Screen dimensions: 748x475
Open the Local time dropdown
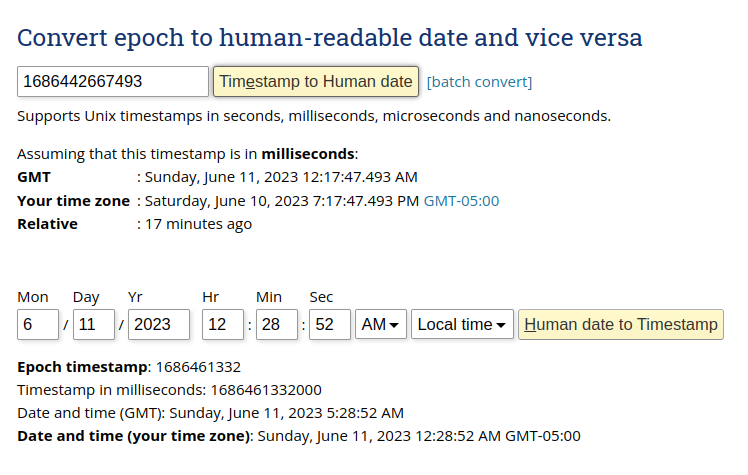(x=462, y=324)
